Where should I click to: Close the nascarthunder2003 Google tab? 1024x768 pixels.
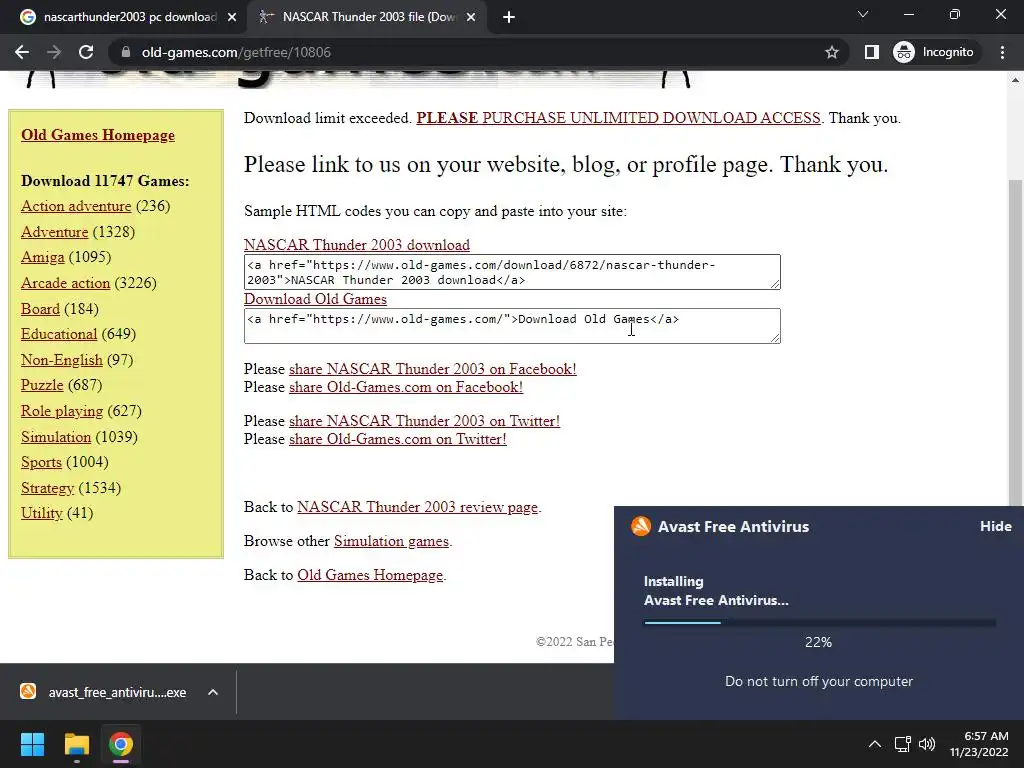tap(232, 18)
